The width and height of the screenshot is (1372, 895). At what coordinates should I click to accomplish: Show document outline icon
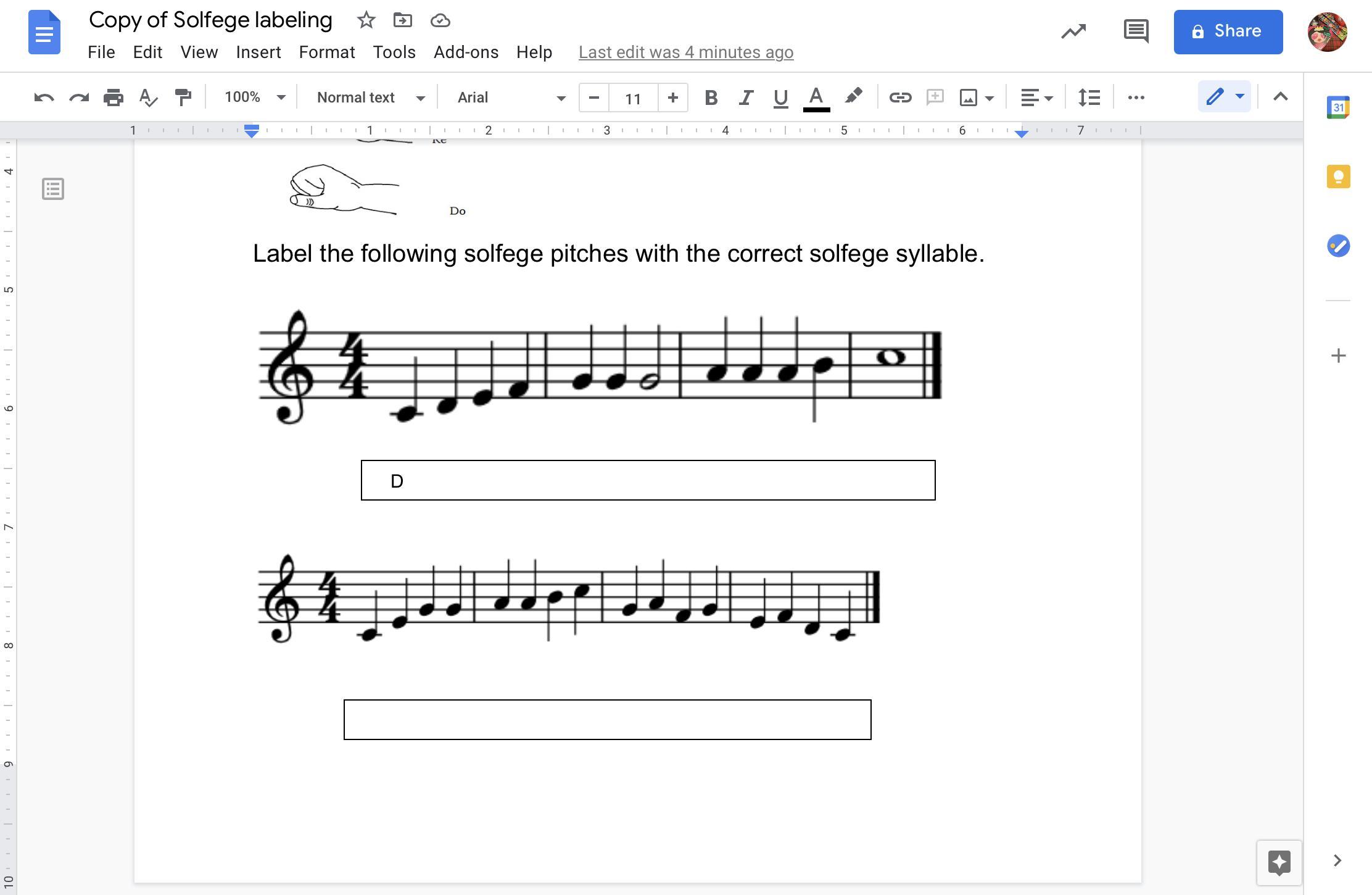coord(53,189)
